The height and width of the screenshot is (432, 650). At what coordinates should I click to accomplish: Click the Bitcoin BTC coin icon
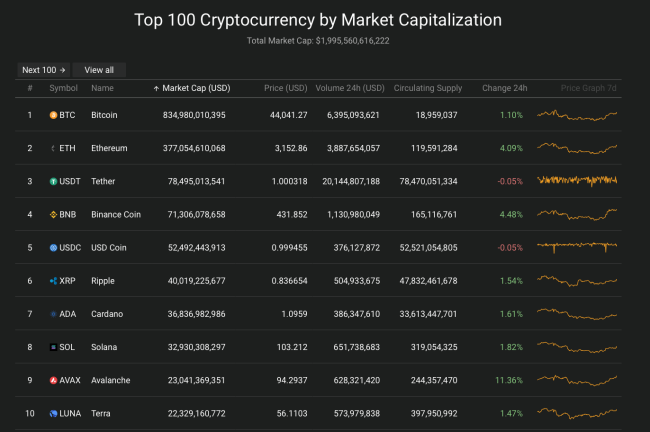[53, 115]
